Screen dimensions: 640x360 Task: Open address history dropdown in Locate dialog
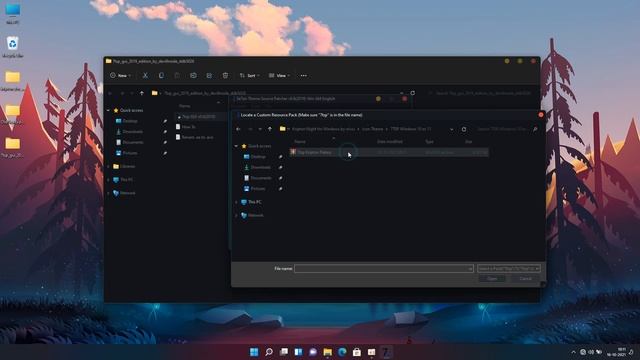[x=451, y=129]
